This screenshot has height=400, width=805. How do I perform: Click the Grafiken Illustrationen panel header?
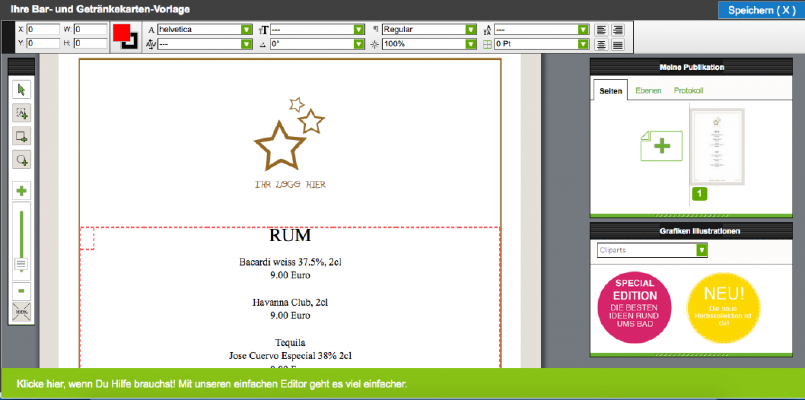click(692, 231)
